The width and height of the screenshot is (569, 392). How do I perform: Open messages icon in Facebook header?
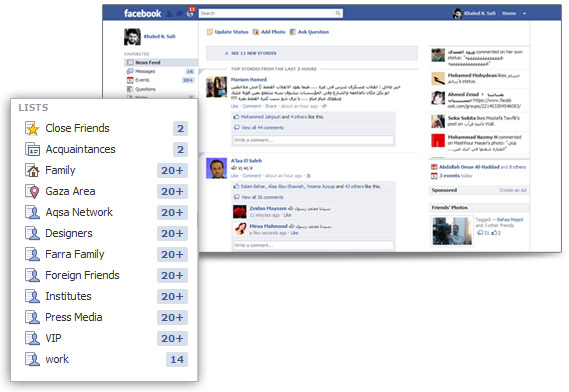180,14
